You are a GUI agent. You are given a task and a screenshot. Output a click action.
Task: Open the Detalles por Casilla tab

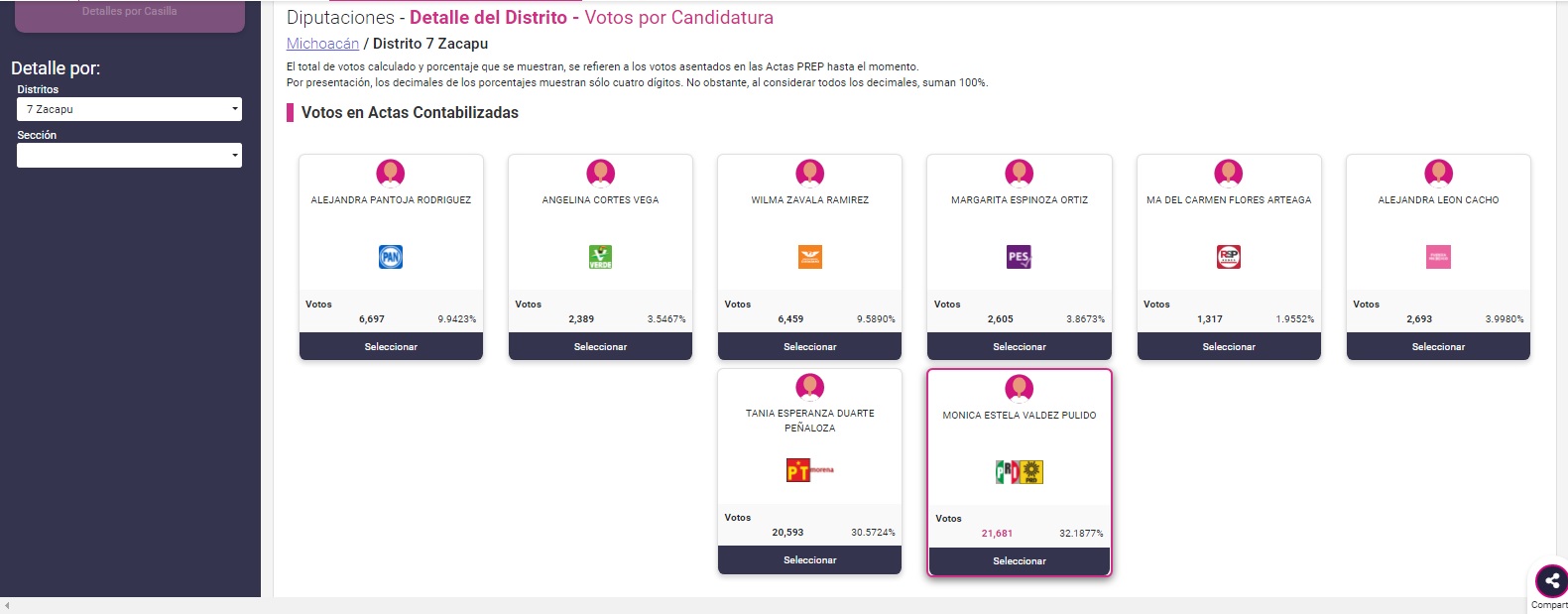pos(129,14)
